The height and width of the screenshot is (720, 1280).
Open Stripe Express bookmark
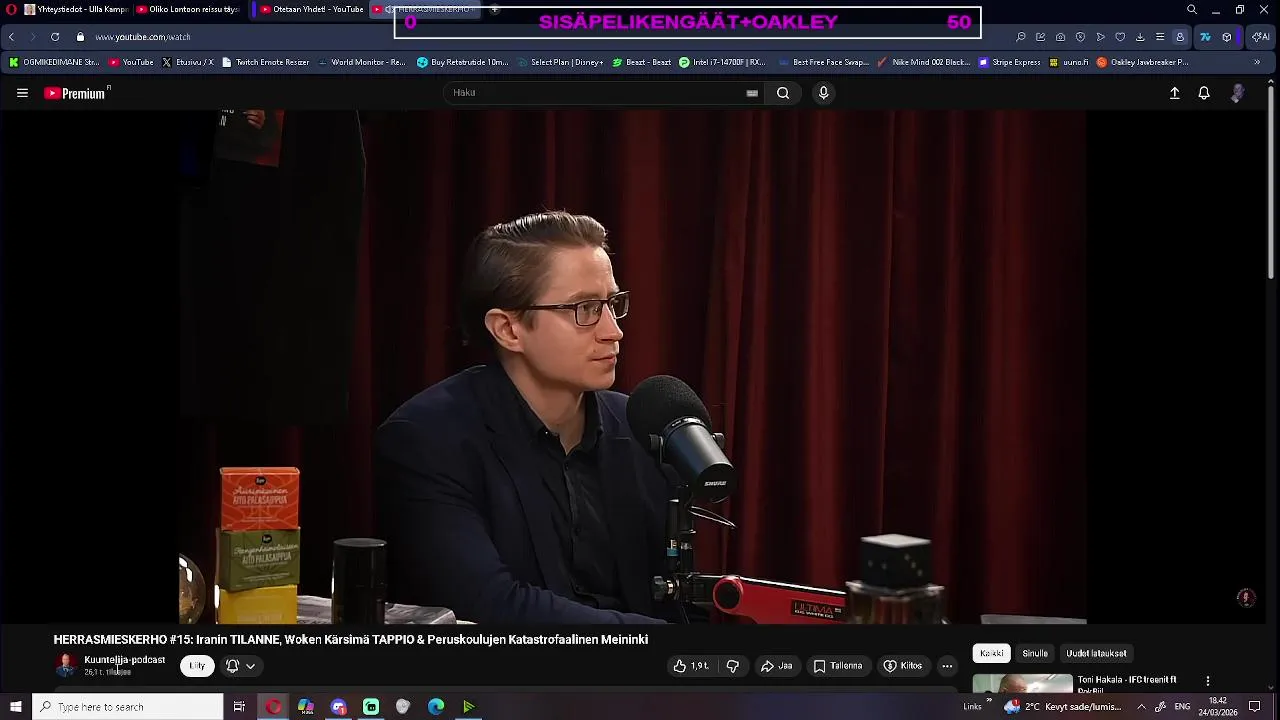click(x=1009, y=62)
